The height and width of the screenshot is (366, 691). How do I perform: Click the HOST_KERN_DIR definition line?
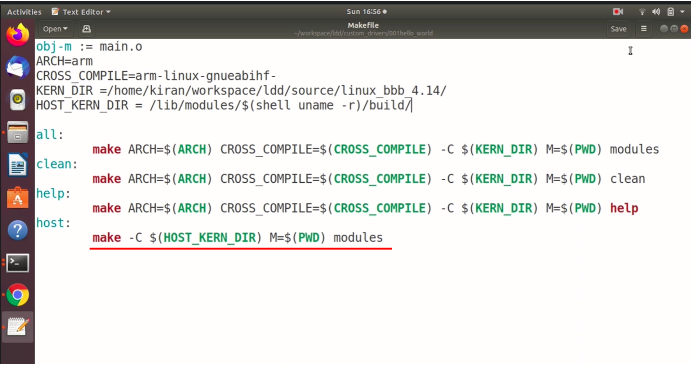(x=223, y=106)
